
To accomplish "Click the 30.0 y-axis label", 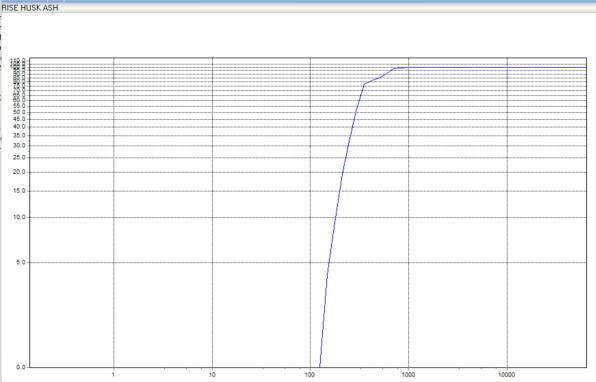I will (19, 146).
